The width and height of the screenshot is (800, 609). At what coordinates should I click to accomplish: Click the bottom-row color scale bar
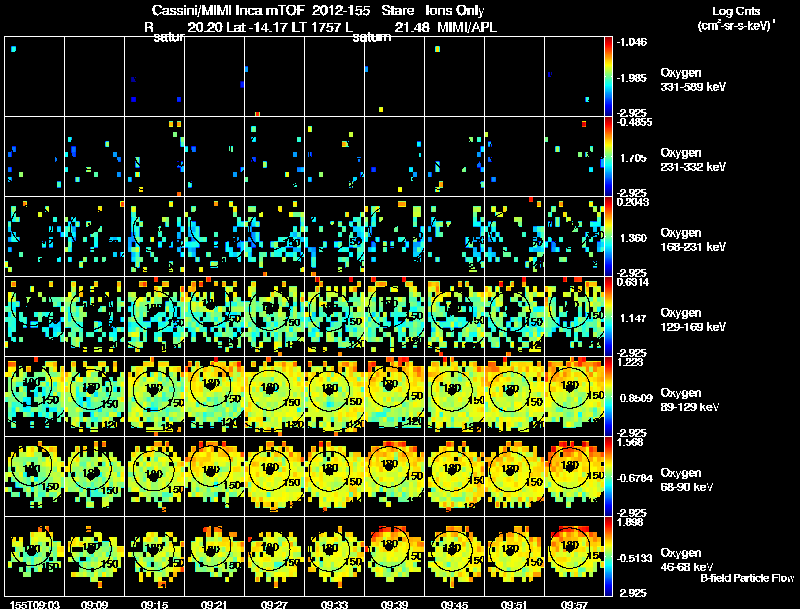(608, 556)
